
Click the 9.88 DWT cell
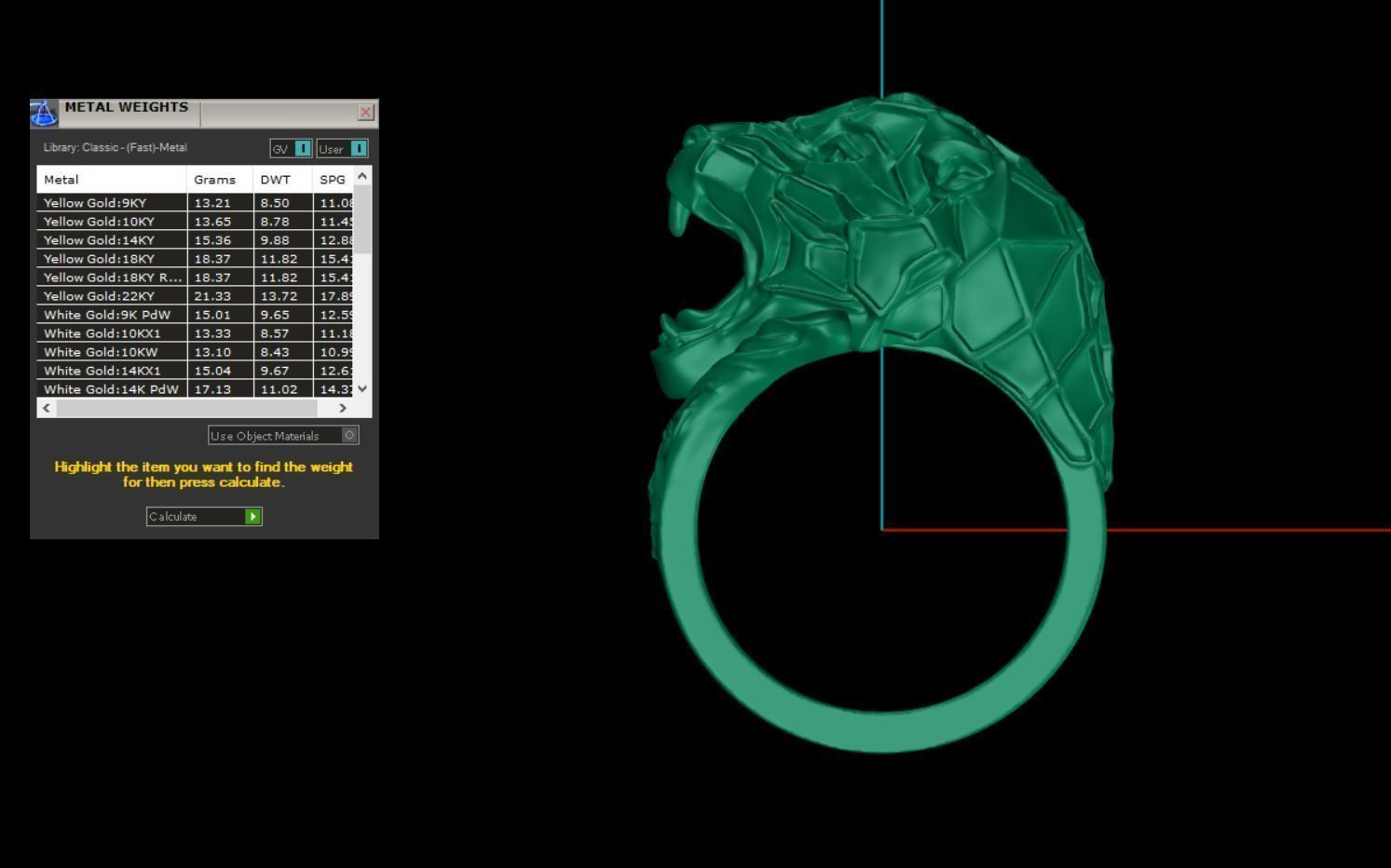pyautogui.click(x=283, y=239)
